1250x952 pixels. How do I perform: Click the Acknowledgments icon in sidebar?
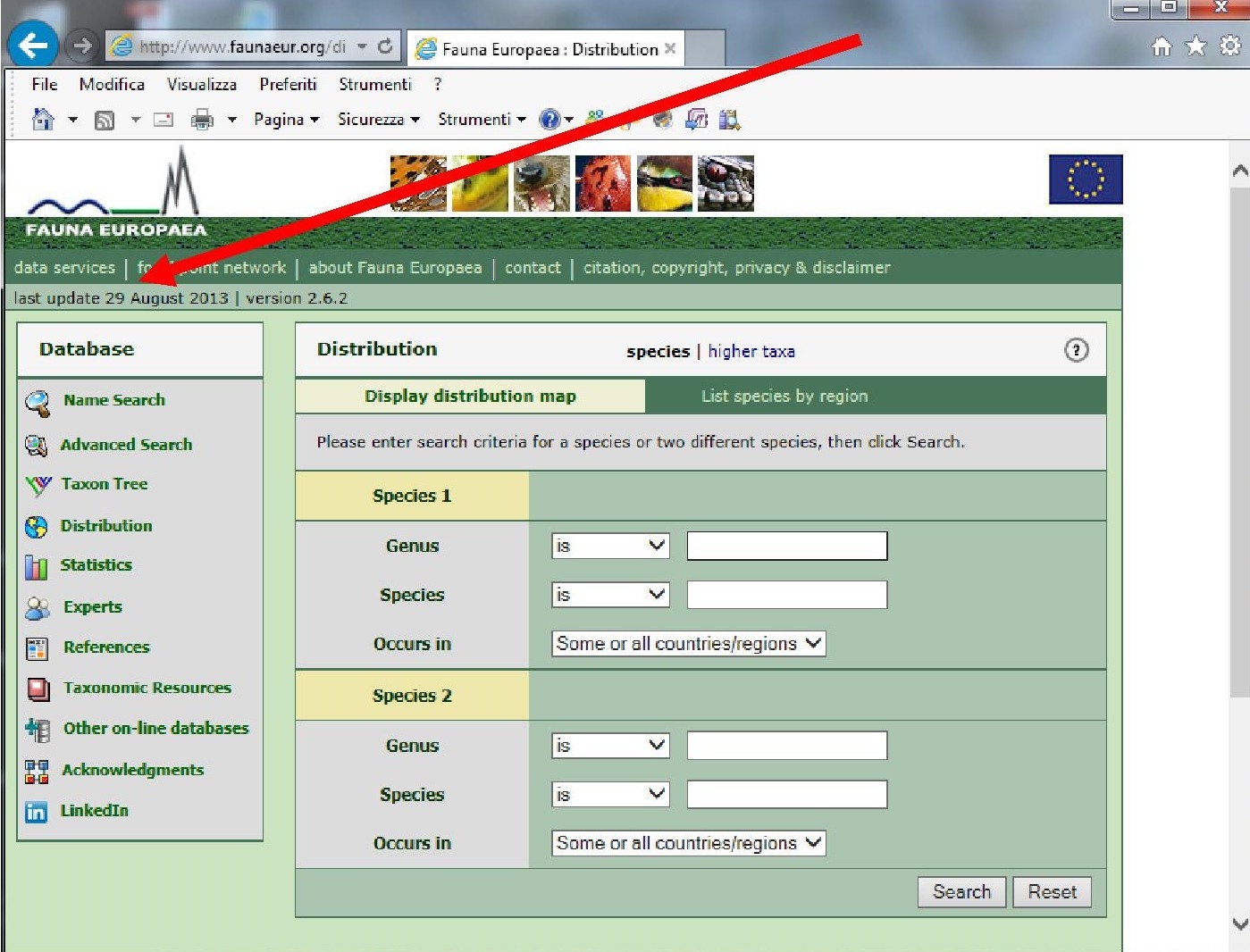(x=37, y=772)
